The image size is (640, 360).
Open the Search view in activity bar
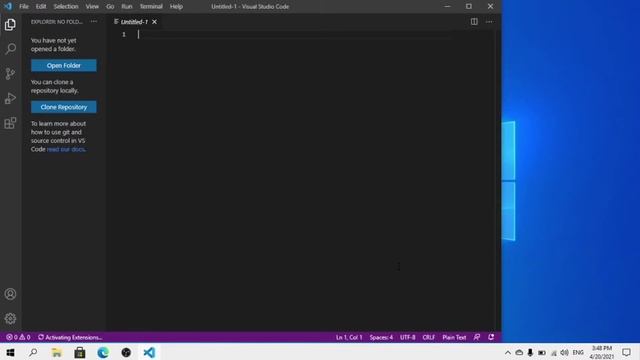(10, 49)
